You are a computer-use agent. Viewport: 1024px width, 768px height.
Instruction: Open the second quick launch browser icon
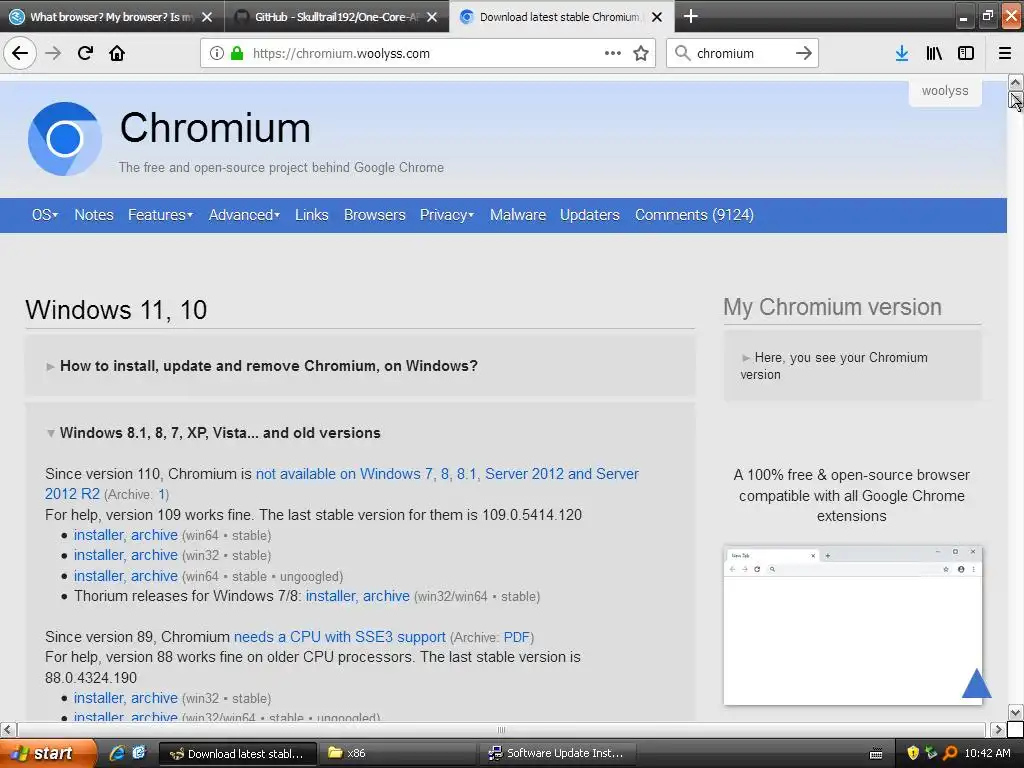139,753
